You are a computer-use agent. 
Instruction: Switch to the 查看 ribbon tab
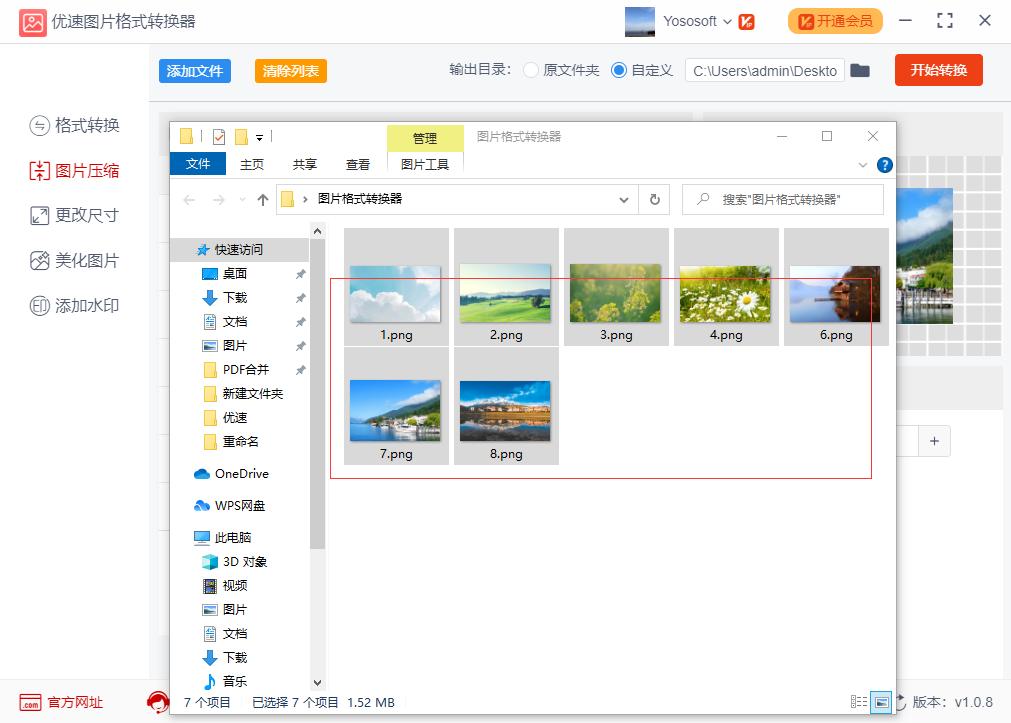357,165
